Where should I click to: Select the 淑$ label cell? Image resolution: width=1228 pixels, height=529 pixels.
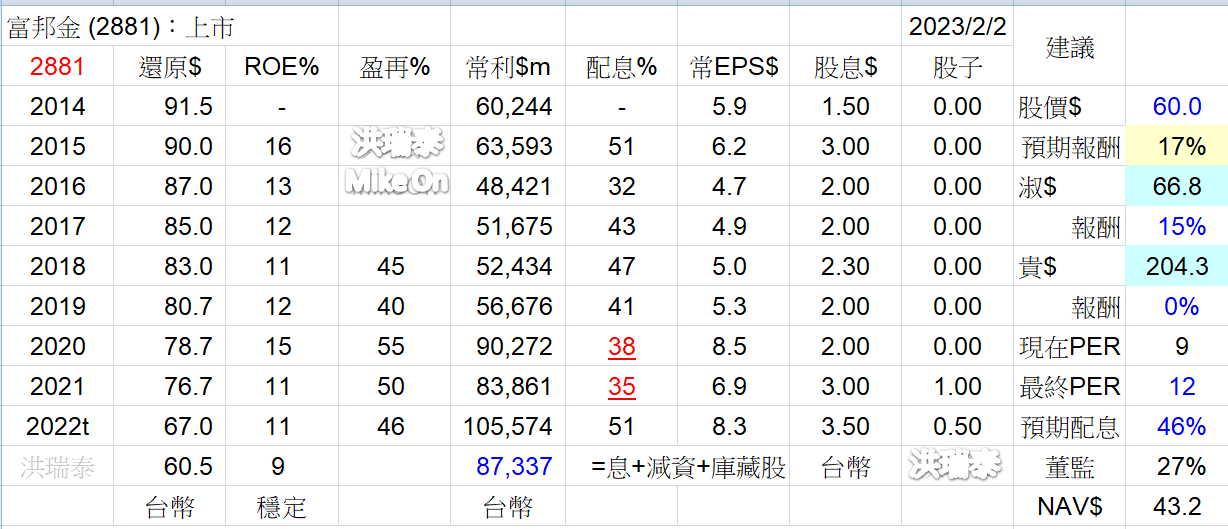coord(1037,187)
